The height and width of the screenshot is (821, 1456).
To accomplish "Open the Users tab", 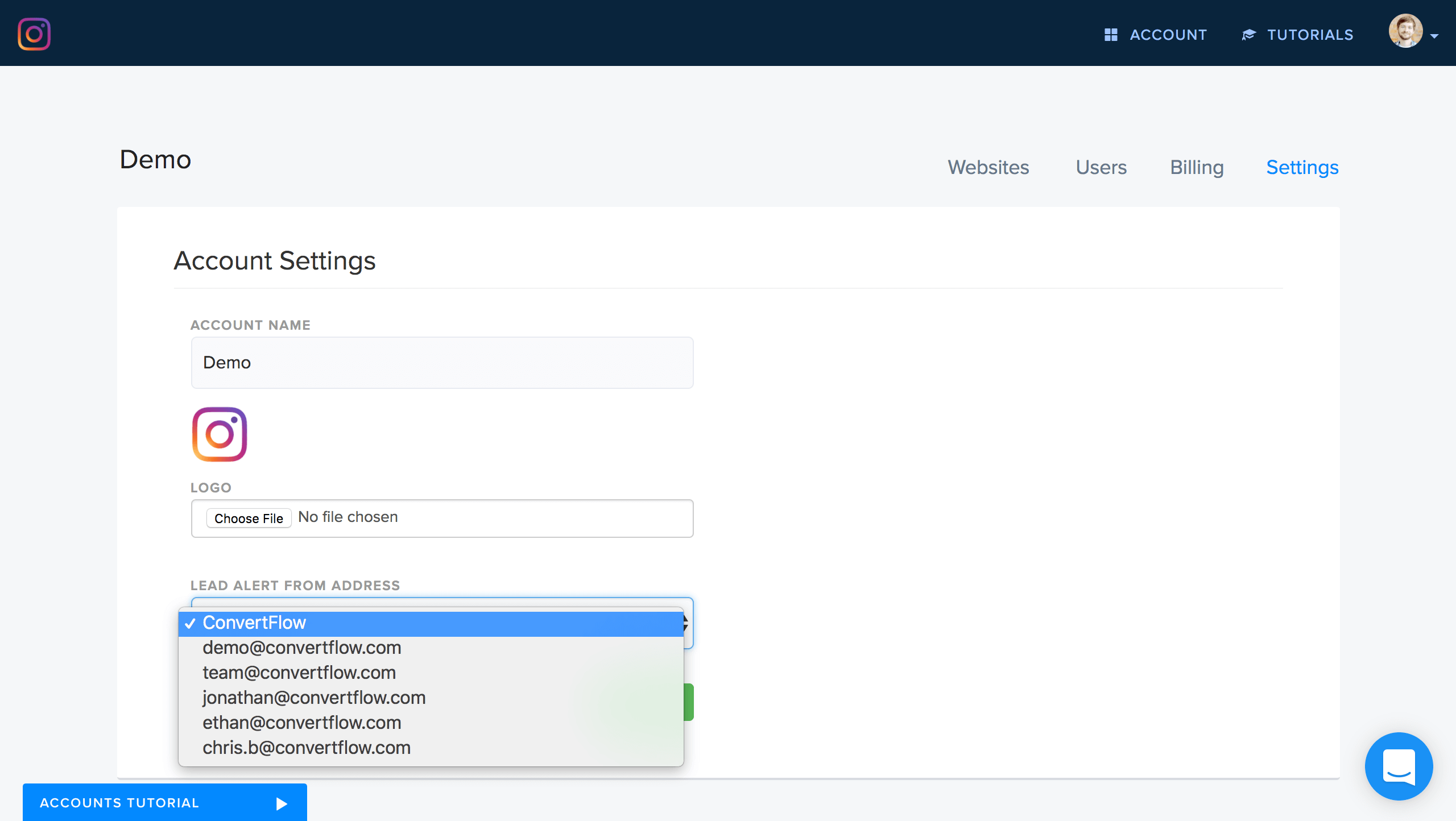I will [x=1101, y=168].
